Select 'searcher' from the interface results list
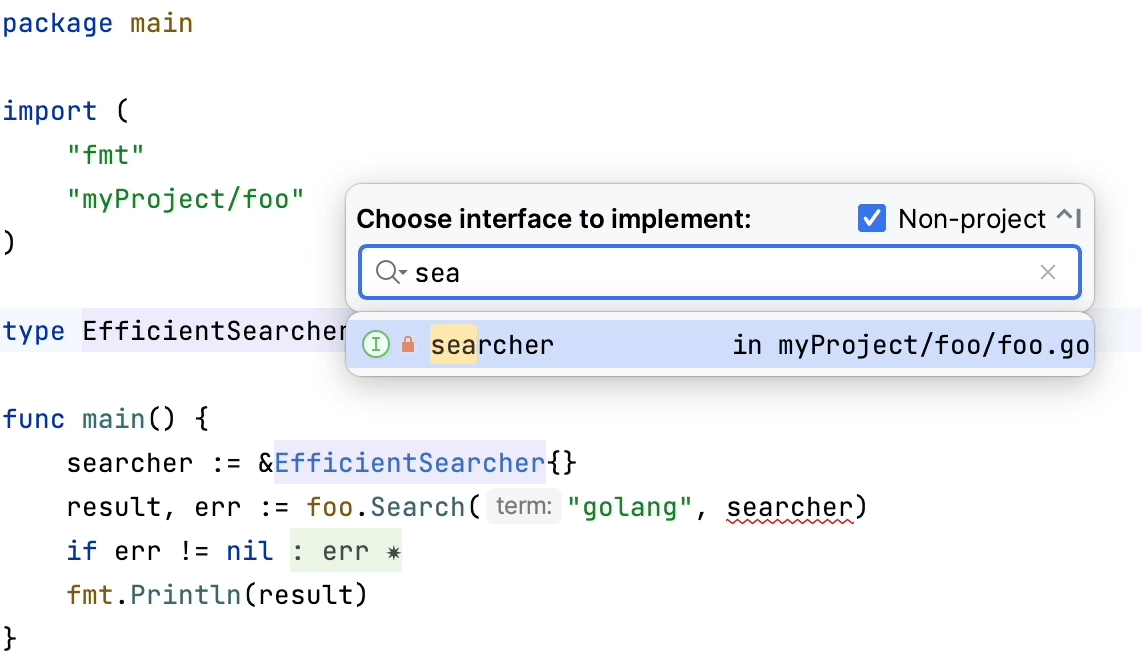The width and height of the screenshot is (1142, 672). pos(492,344)
